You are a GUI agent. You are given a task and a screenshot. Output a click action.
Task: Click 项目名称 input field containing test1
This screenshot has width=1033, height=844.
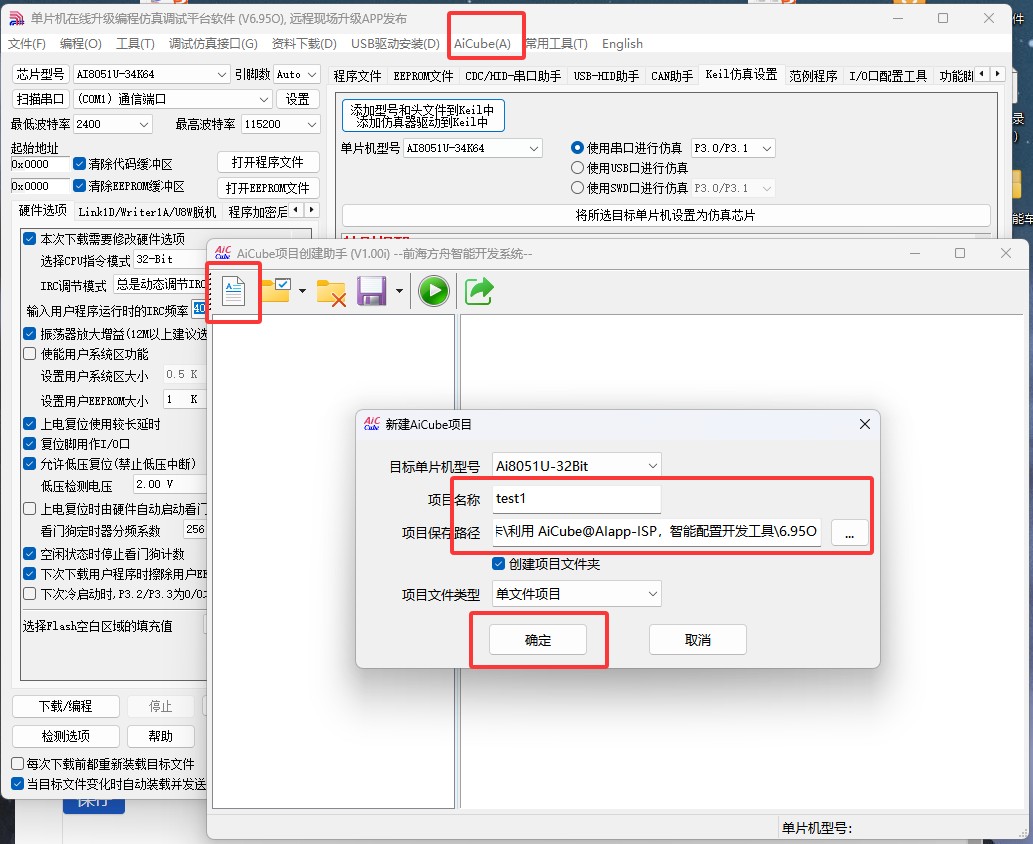coord(576,499)
